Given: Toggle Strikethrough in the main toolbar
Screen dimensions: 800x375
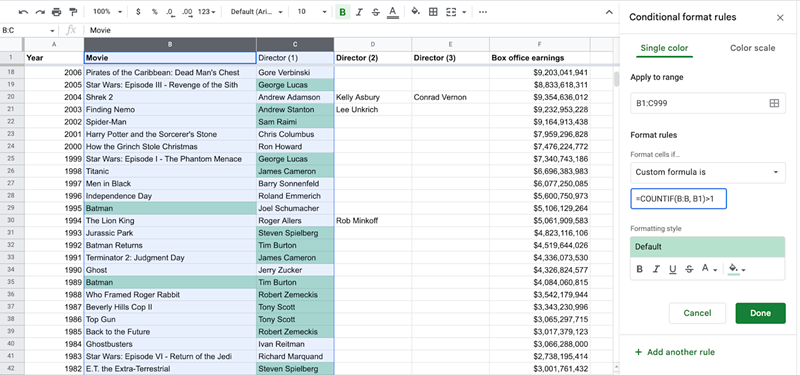Looking at the screenshot, I should click(x=376, y=12).
